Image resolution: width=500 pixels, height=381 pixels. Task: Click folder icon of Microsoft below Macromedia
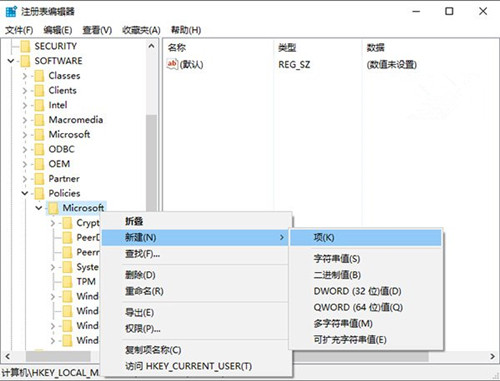[x=39, y=134]
